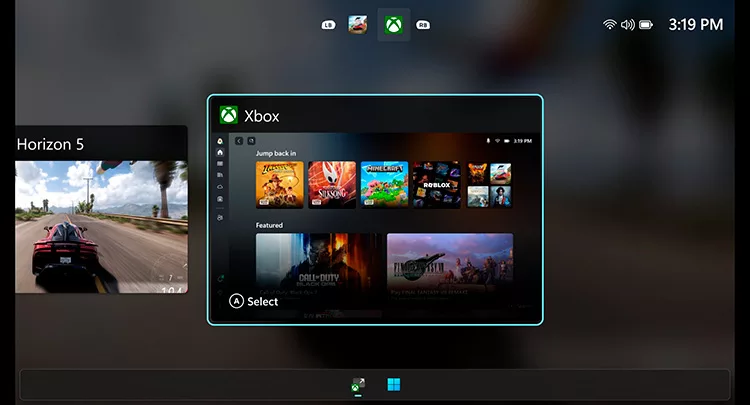Click the Featured heading

269,225
